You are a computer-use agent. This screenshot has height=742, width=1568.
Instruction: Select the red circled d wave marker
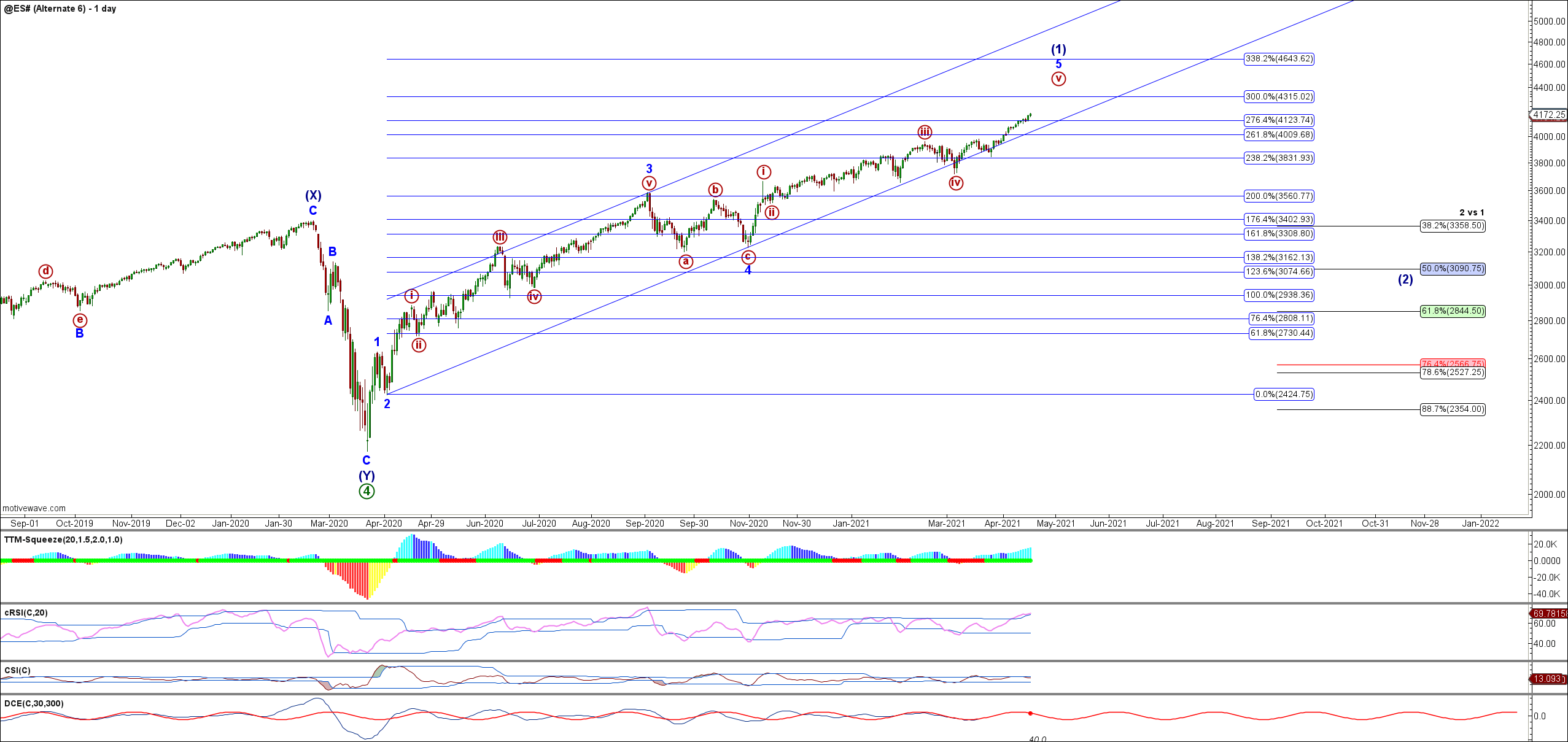[x=45, y=271]
